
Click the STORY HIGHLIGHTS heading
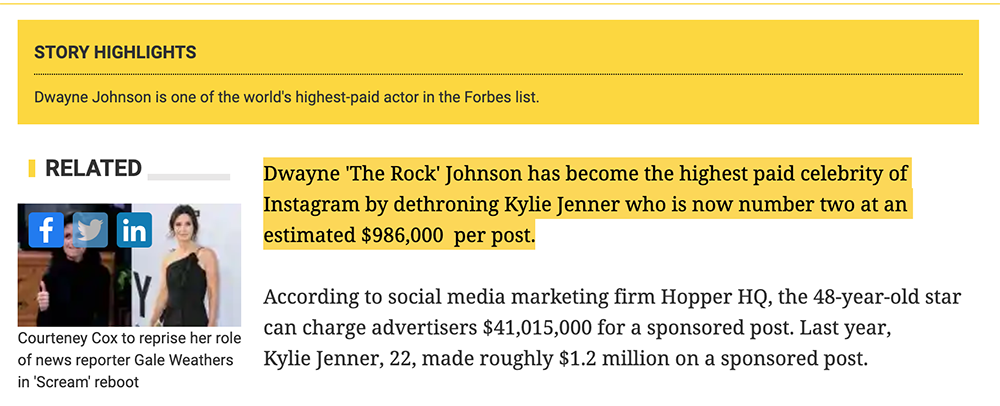coord(115,52)
